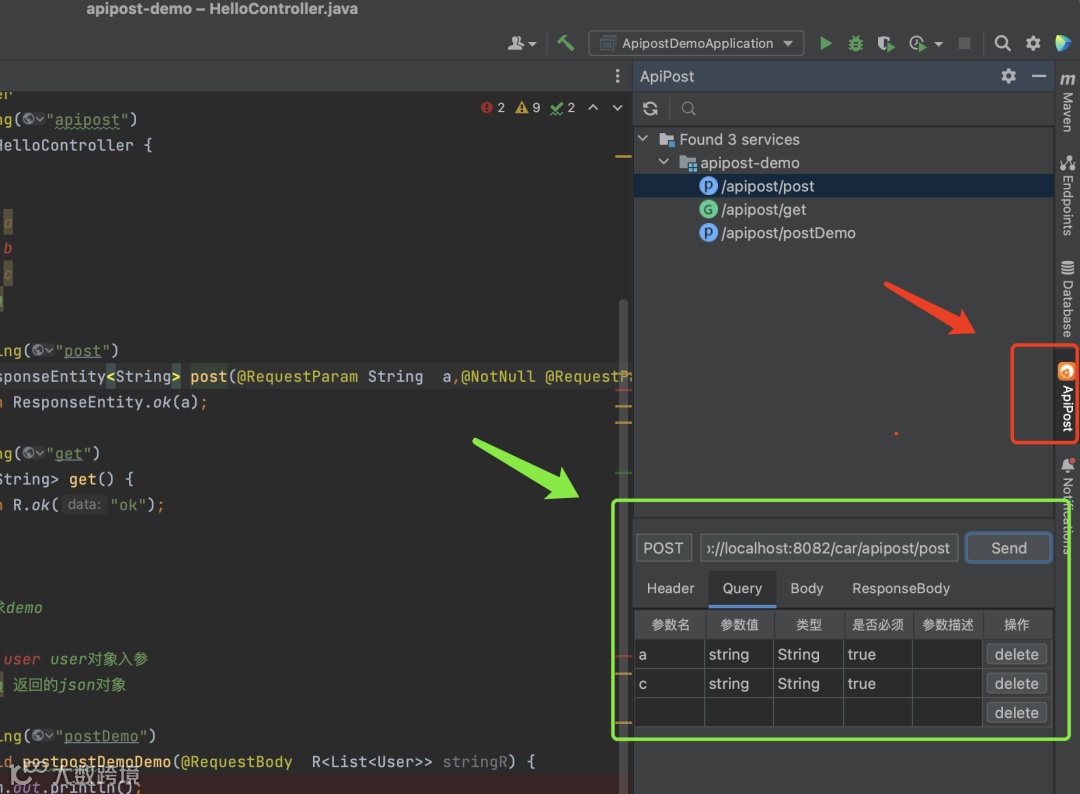The width and height of the screenshot is (1080, 794).
Task: Open ApipostDemoApplication run configuration dropdown
Action: [696, 43]
